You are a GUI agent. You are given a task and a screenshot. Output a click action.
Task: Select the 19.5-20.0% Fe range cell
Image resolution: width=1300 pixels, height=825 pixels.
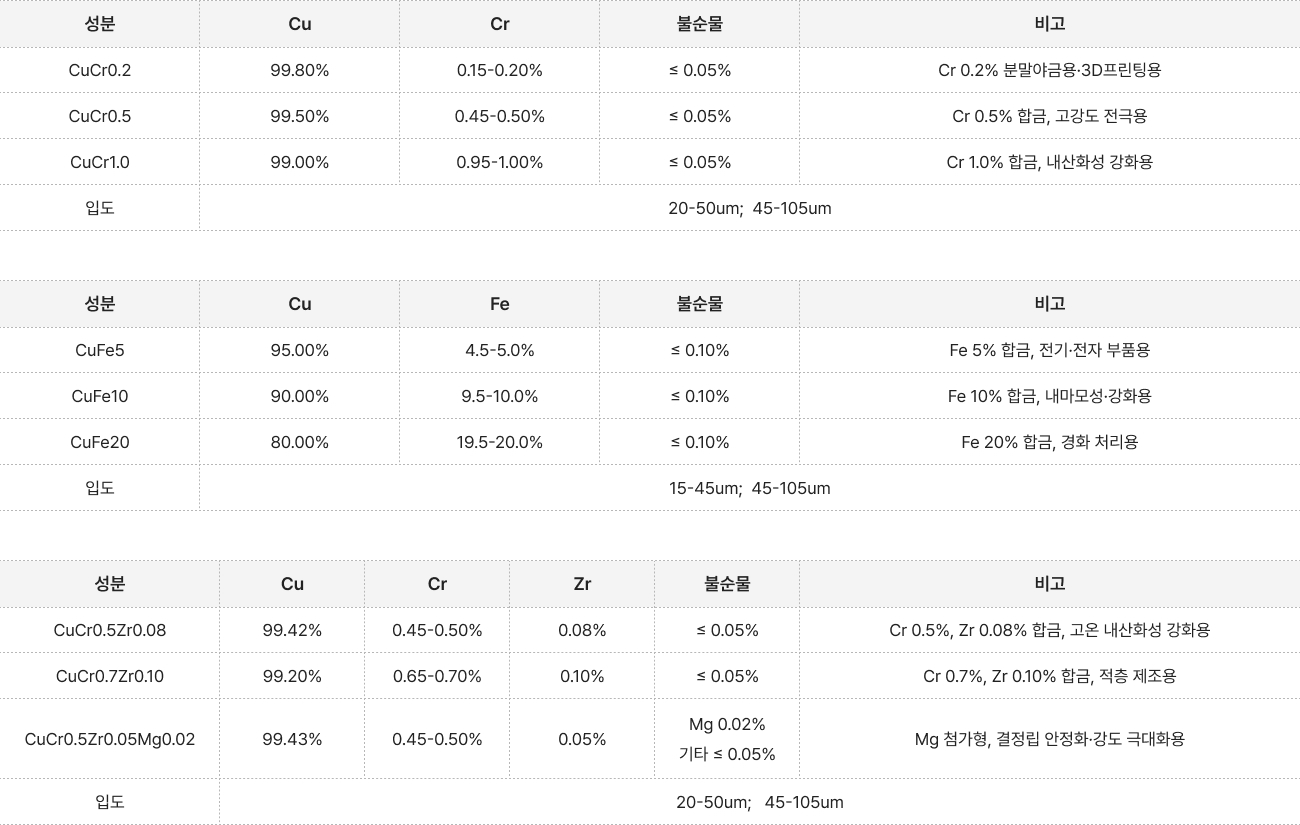[500, 442]
